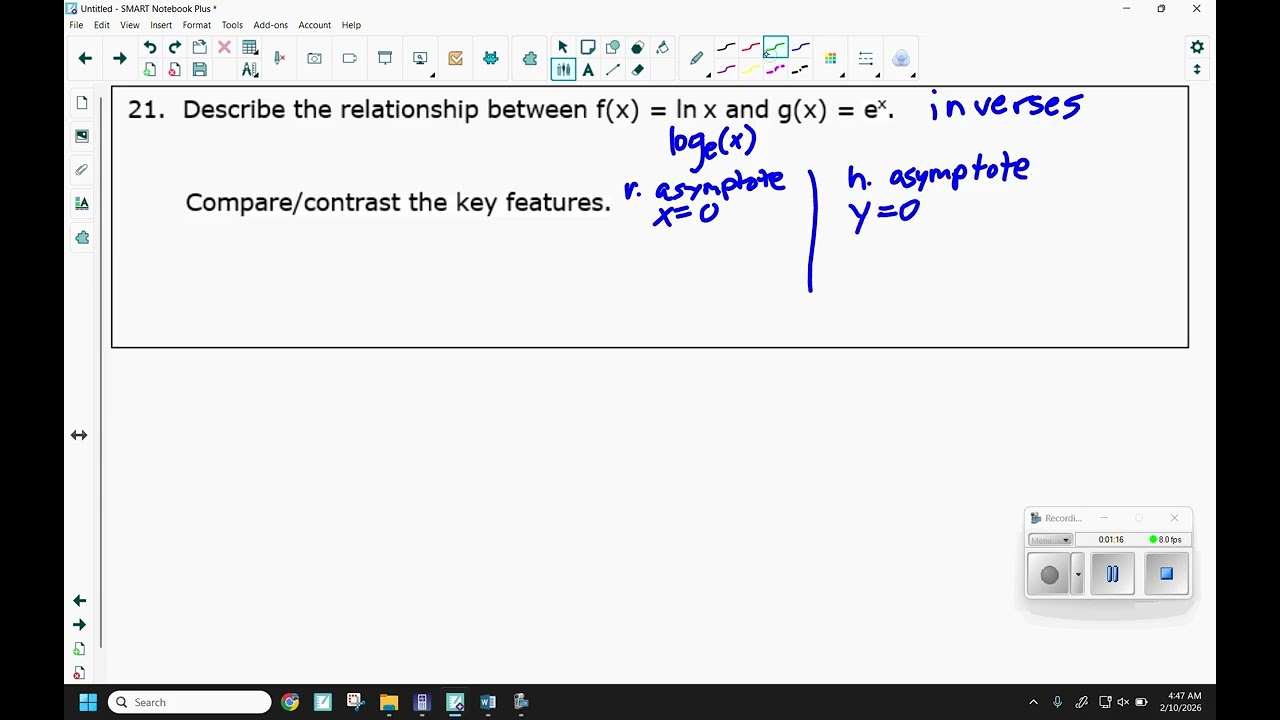1280x720 pixels.
Task: Expand the record button options arrow
Action: point(1078,575)
